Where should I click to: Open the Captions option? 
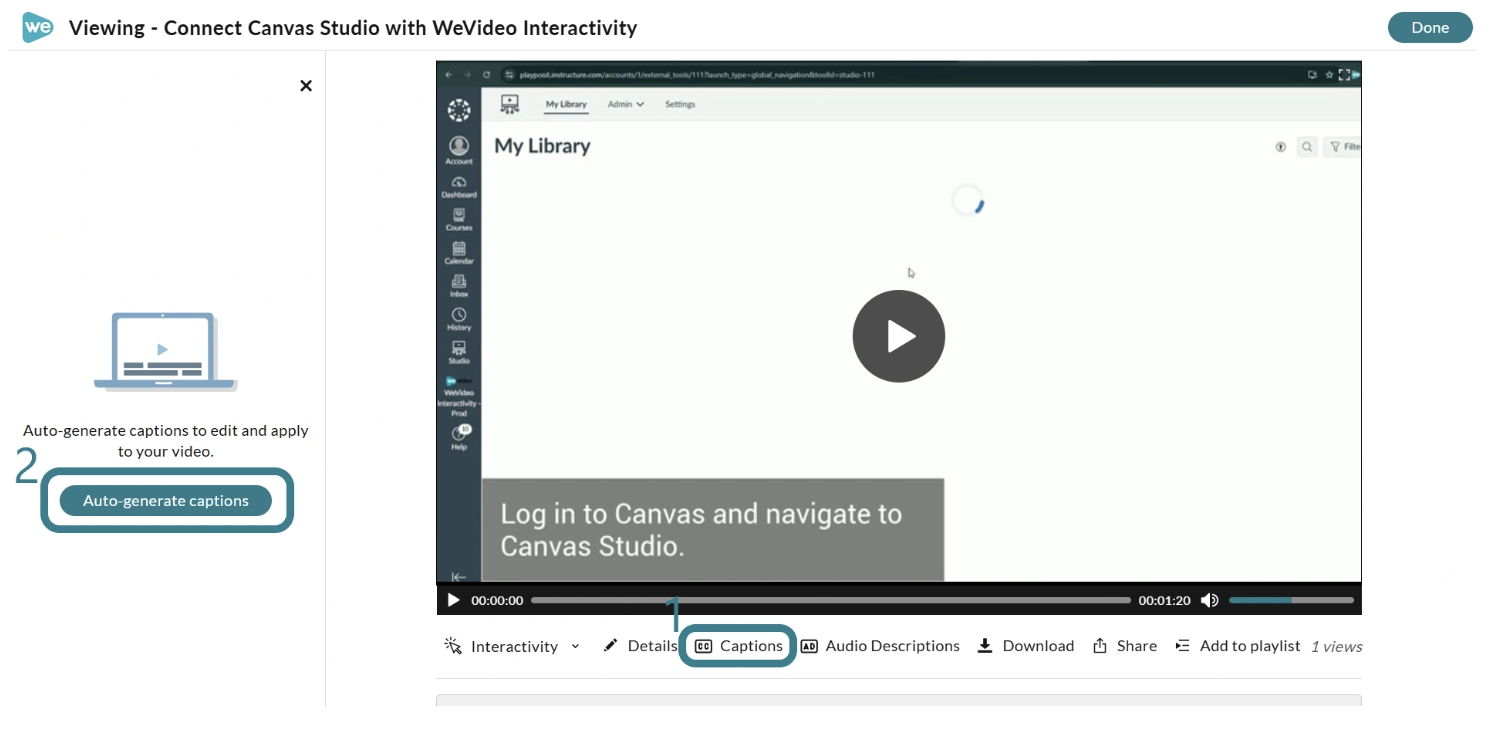coord(739,646)
